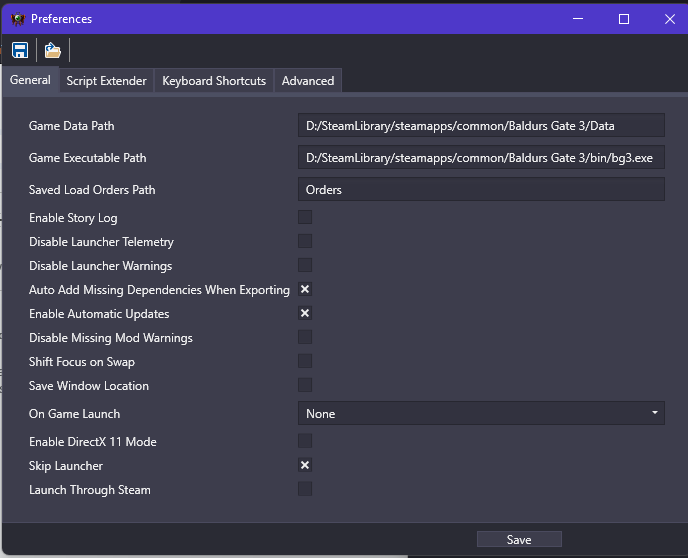The width and height of the screenshot is (688, 558).
Task: Enable the Story Log checkbox
Action: 305,217
